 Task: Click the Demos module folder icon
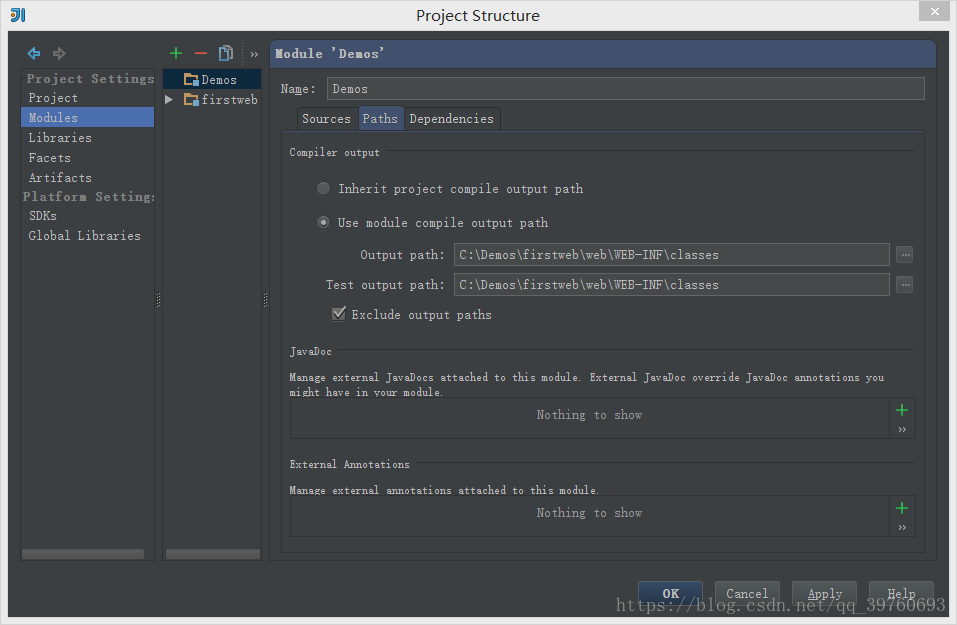click(x=191, y=80)
